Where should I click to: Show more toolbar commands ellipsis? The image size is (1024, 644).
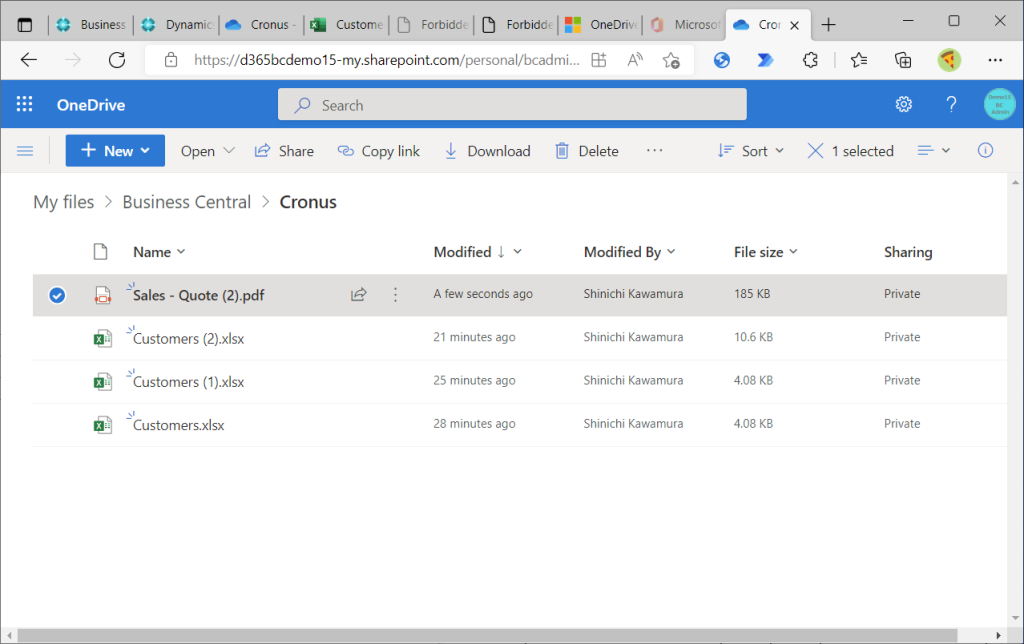pyautogui.click(x=654, y=151)
